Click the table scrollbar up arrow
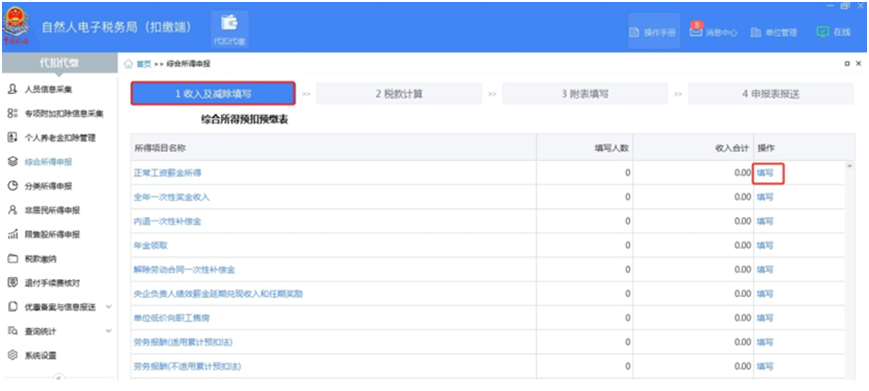The image size is (869, 391). click(x=850, y=166)
